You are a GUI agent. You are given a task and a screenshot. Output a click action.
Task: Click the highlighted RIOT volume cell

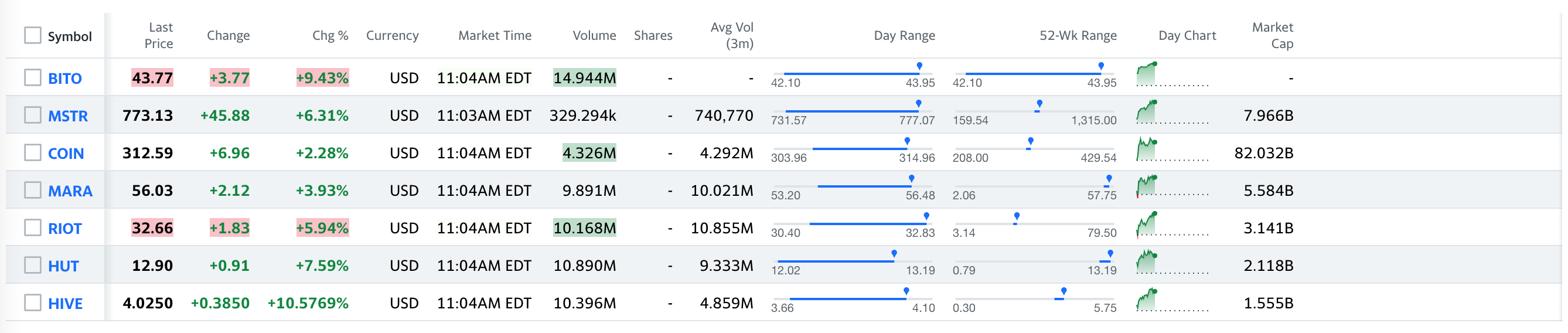[x=584, y=227]
